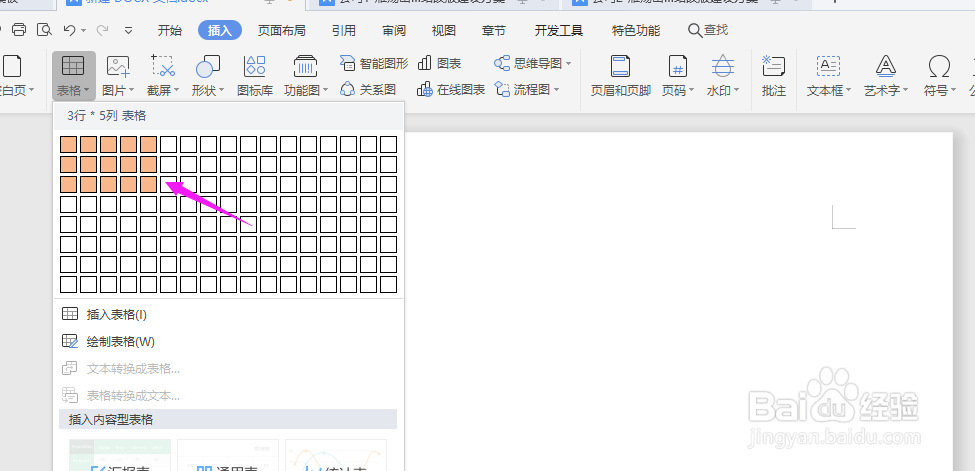Click the 表格 table icon
Image resolution: width=975 pixels, height=471 pixels.
pos(73,65)
